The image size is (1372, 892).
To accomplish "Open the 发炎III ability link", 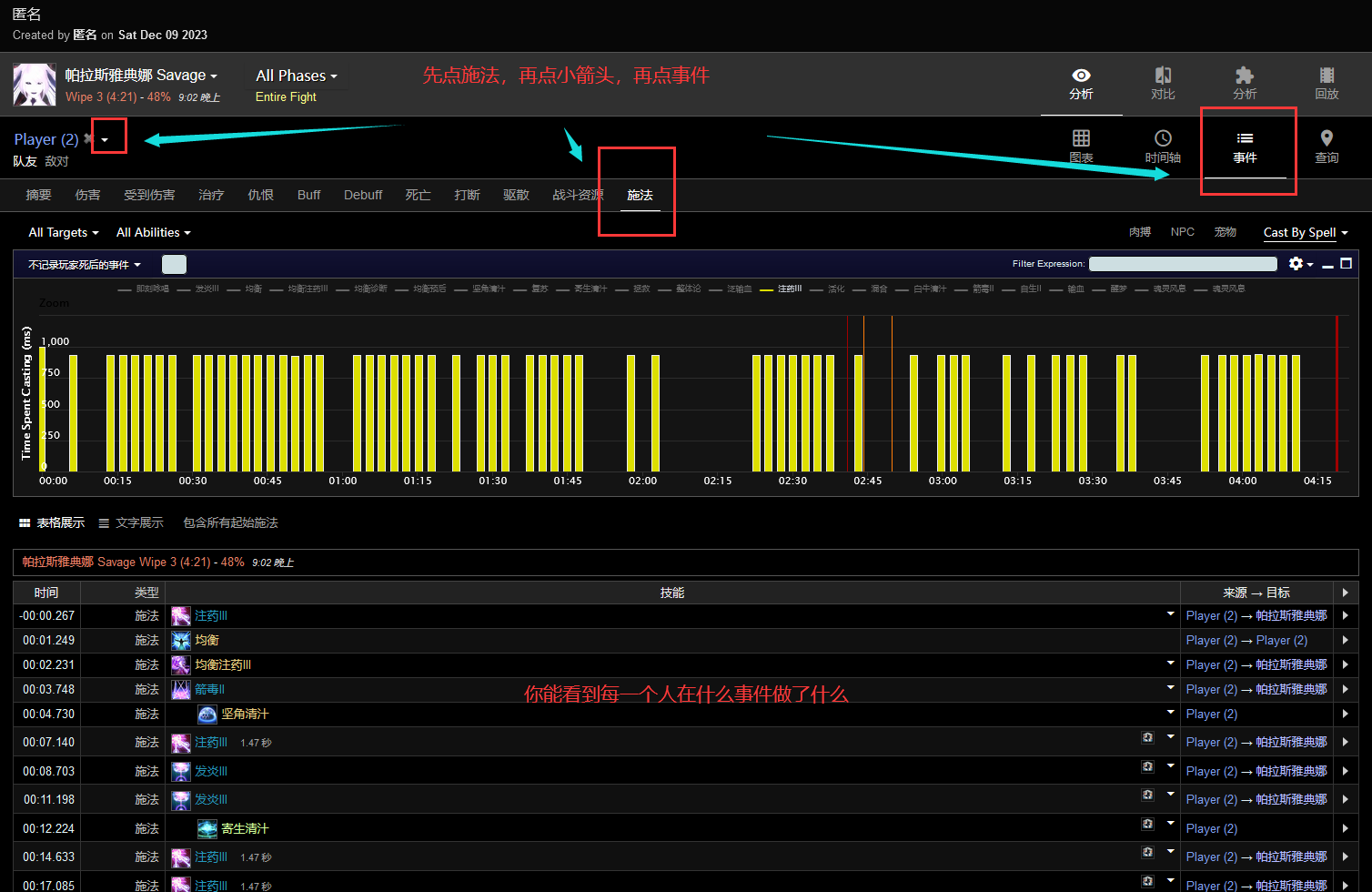I will tap(211, 772).
